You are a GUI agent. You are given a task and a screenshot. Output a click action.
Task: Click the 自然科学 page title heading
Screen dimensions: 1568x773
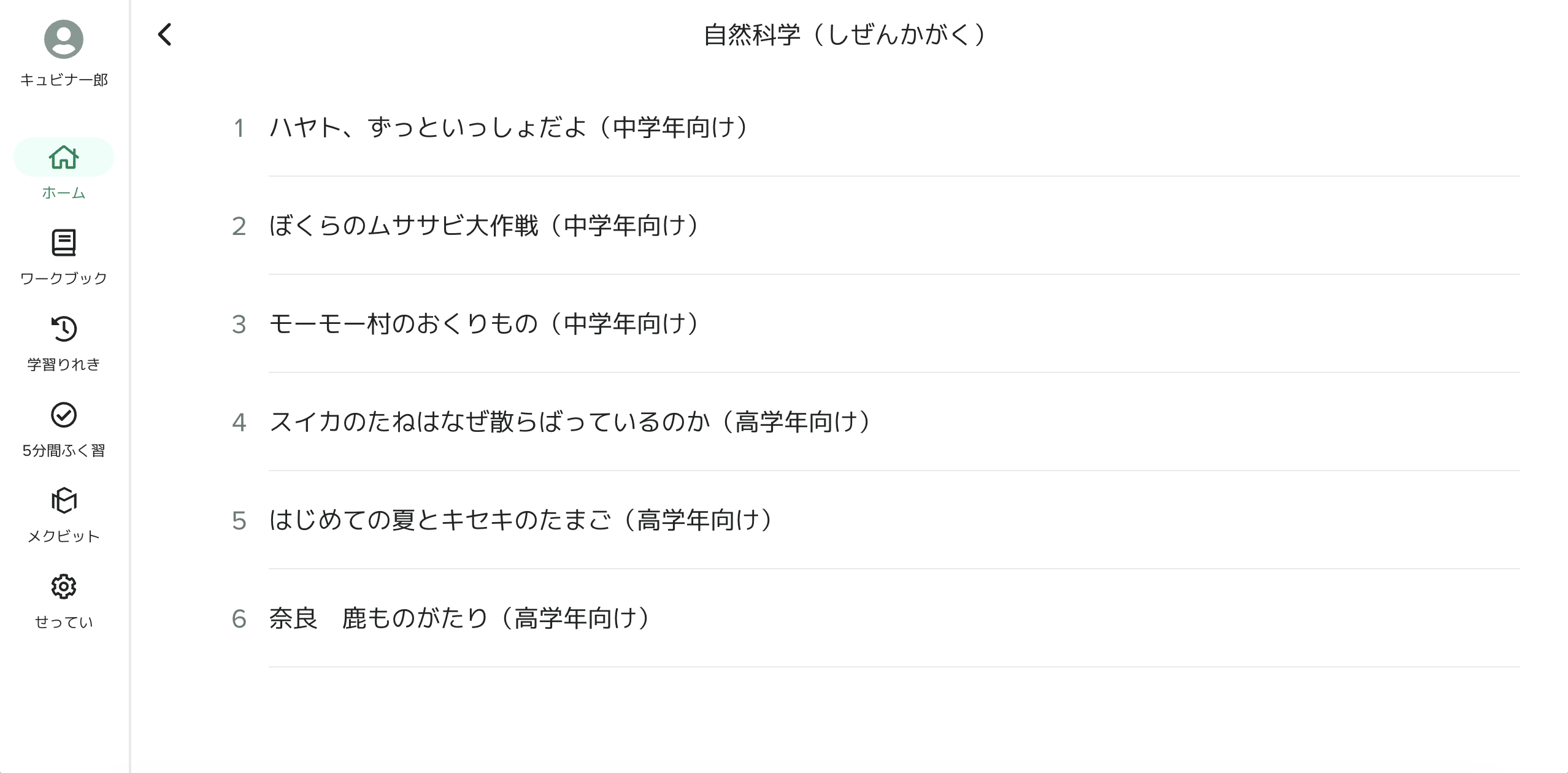click(x=844, y=34)
